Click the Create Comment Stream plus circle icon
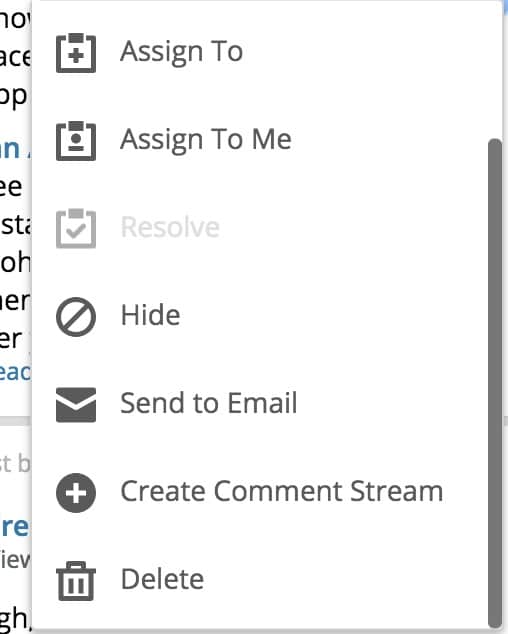Viewport: 508px width, 634px height. coord(76,492)
